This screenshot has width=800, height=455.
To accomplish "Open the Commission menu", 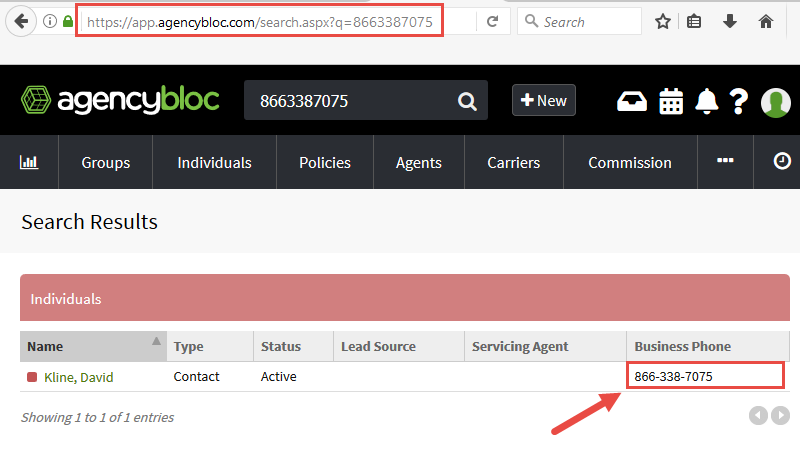I will point(630,162).
